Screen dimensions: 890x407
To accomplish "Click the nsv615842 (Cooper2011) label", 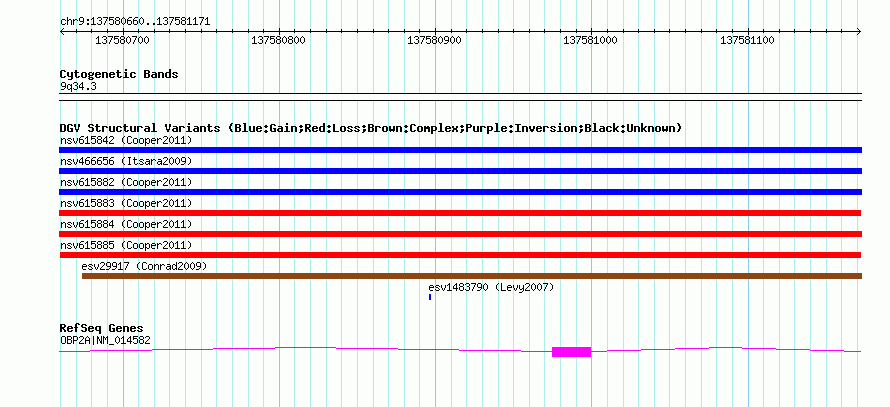I will [126, 140].
